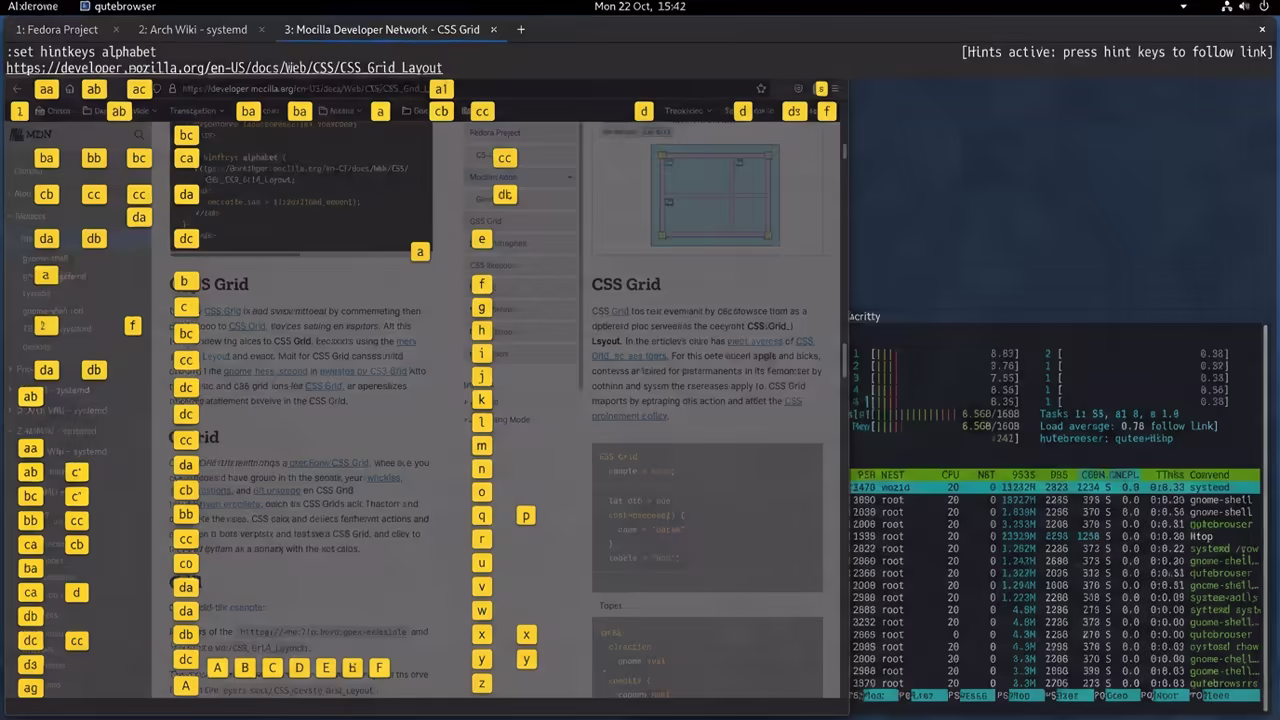
Task: Open Activities at top-left of panel
Action: [x=33, y=6]
